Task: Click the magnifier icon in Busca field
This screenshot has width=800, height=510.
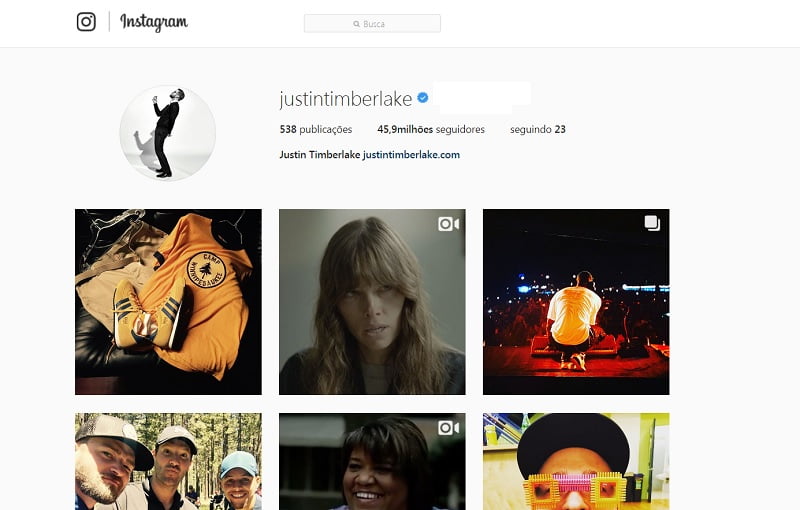Action: pyautogui.click(x=357, y=24)
